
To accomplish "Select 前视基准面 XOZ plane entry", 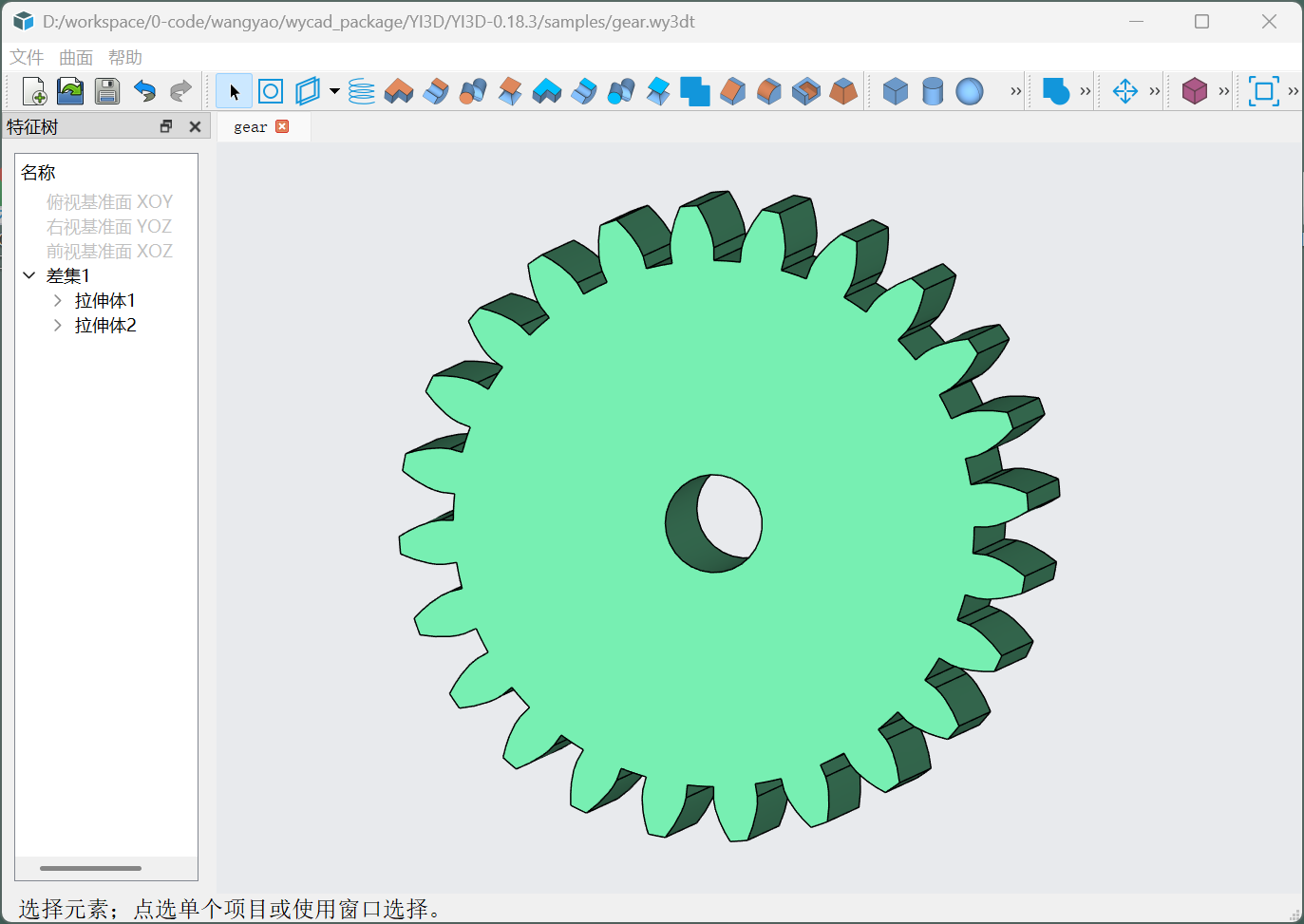I will (x=109, y=251).
